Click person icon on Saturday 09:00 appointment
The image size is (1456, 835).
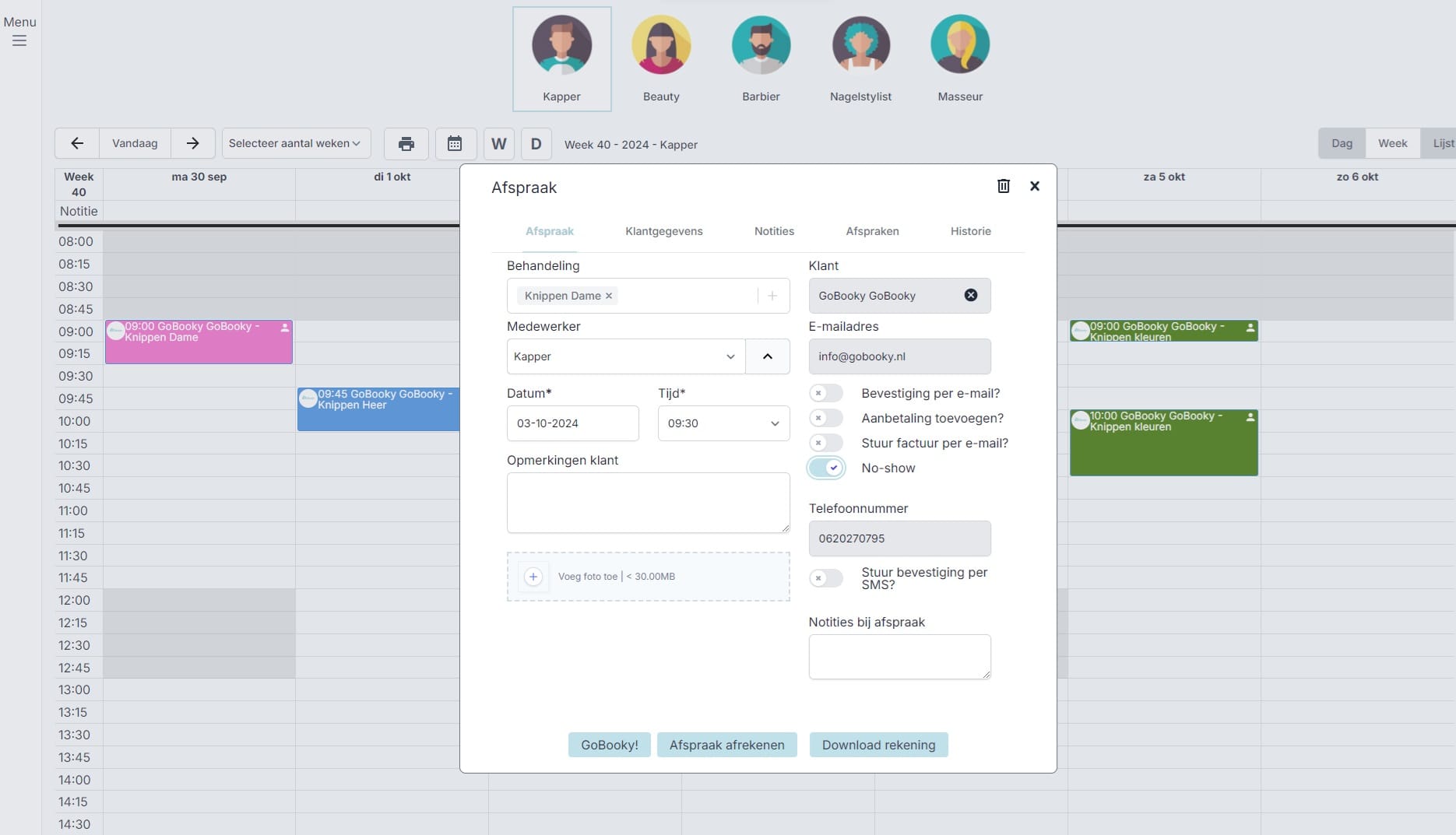[1250, 328]
